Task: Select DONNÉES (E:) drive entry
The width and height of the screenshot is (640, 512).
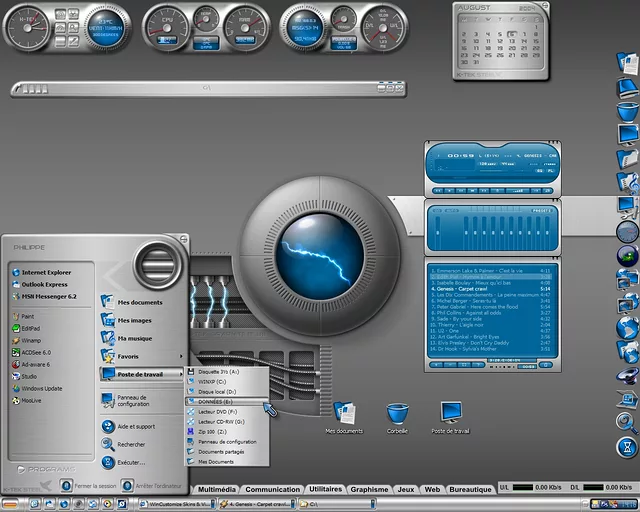Action: coord(217,401)
